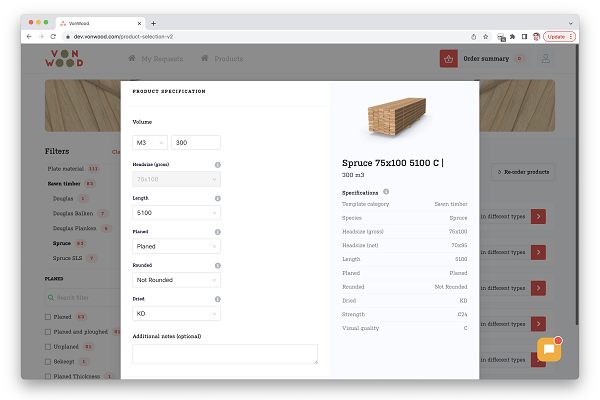This screenshot has width=600, height=400.
Task: Open the user account profile icon
Action: point(546,59)
